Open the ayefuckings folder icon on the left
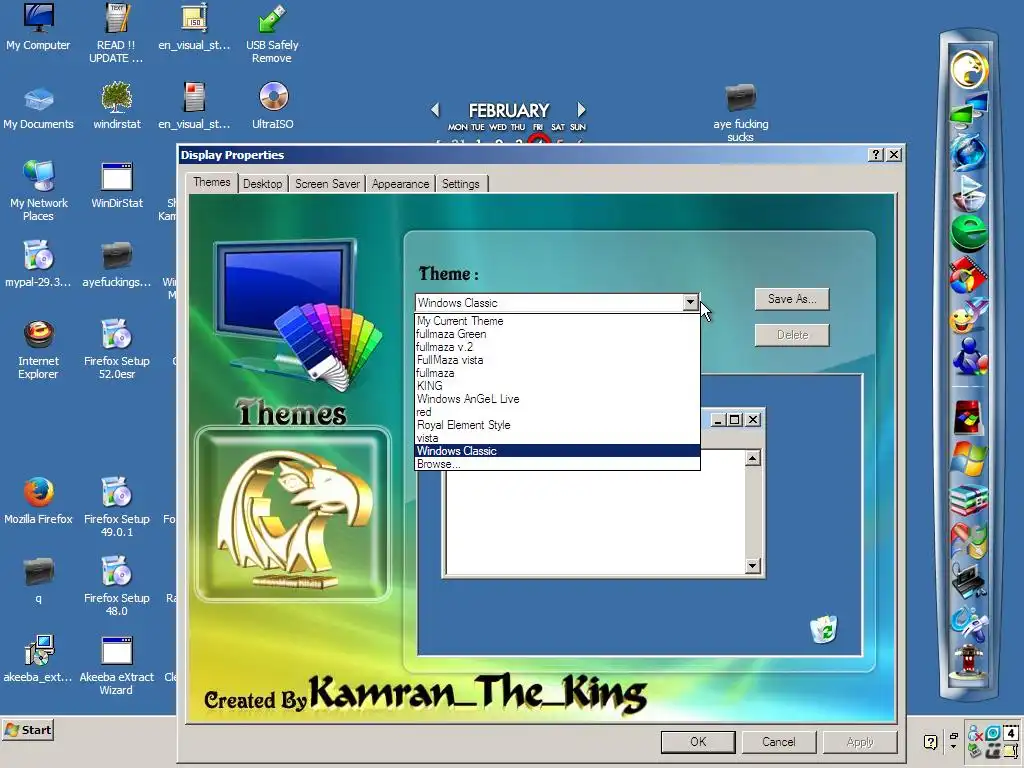The height and width of the screenshot is (768, 1024). point(117,263)
